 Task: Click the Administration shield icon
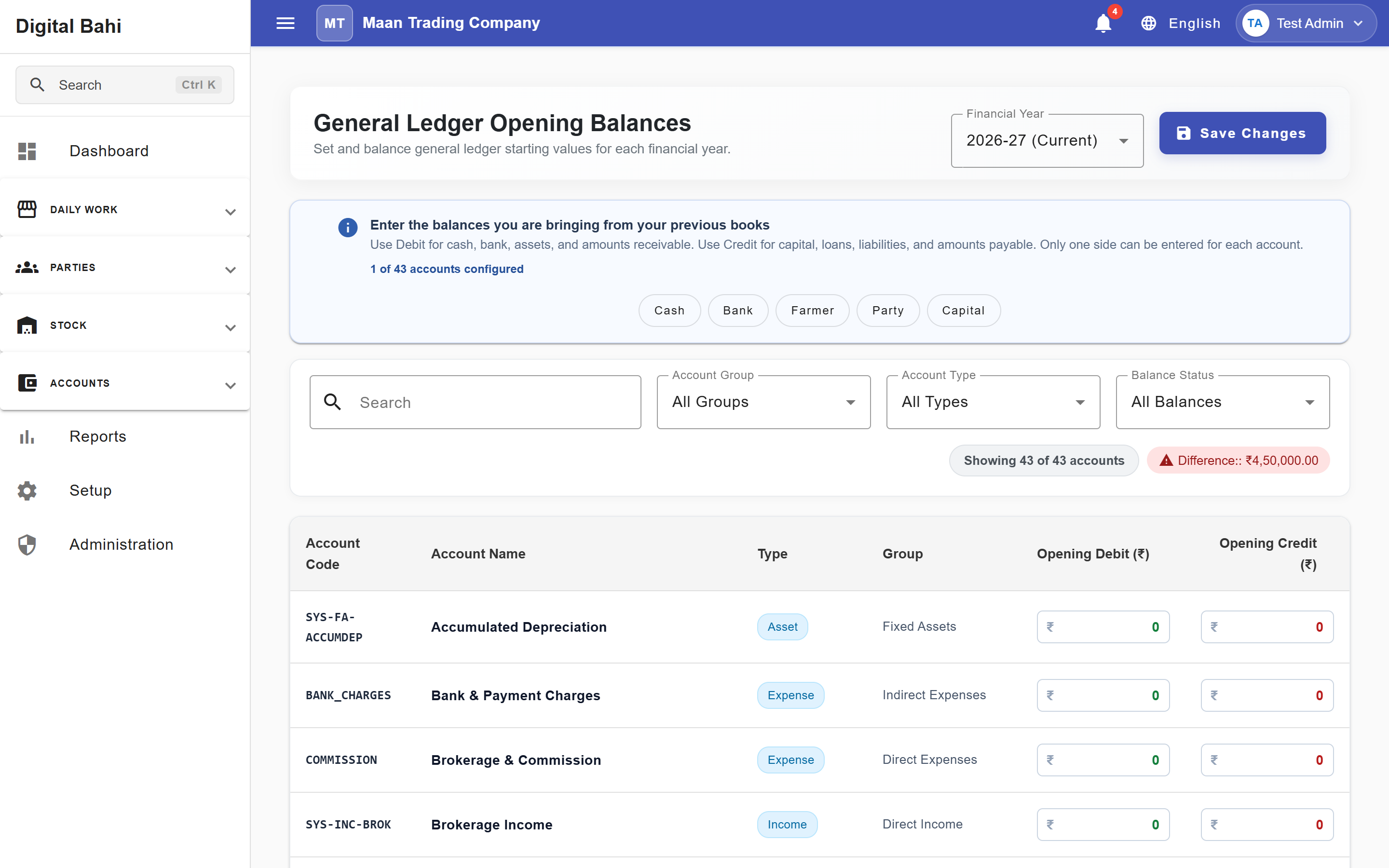27,545
